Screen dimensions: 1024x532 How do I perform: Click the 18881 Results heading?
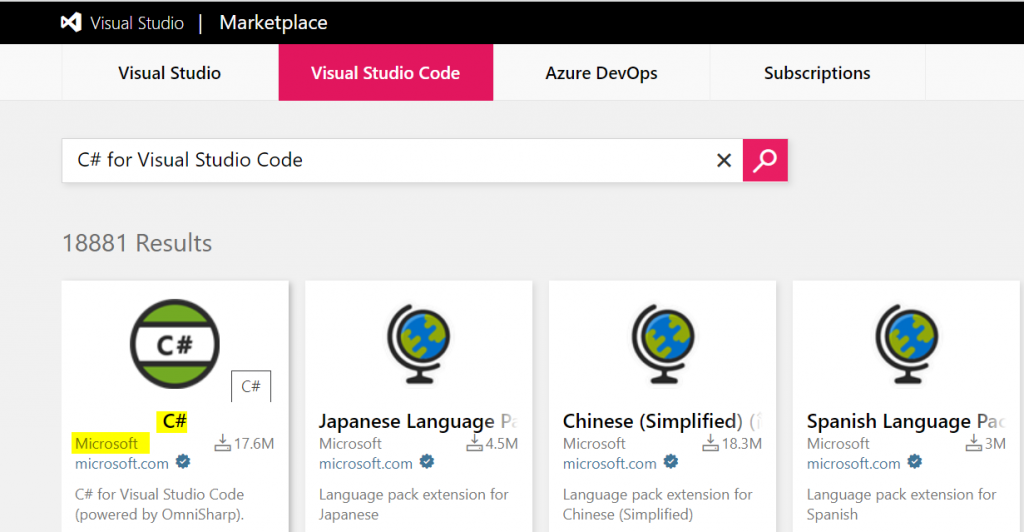pos(137,243)
